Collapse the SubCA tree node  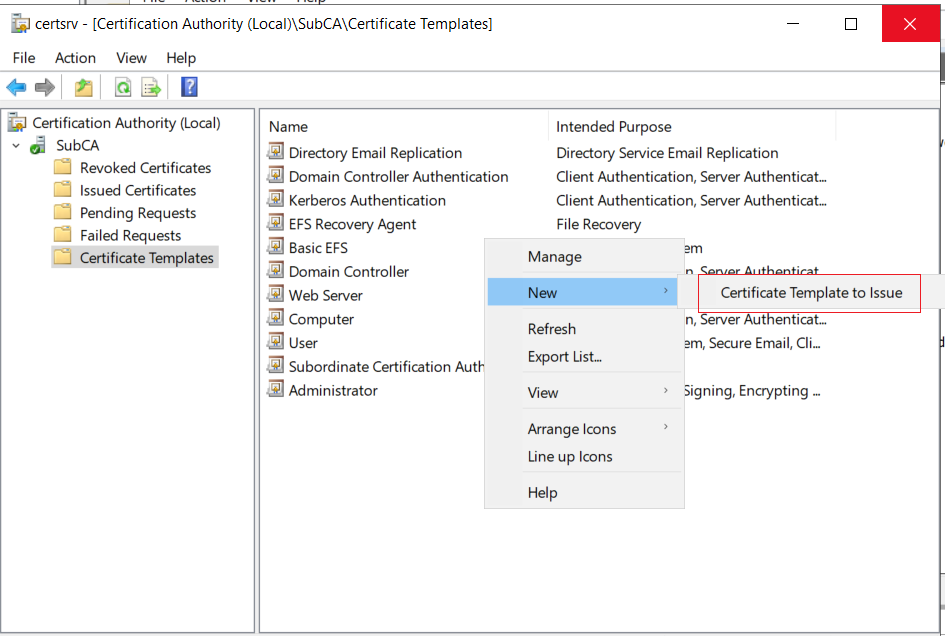pyautogui.click(x=16, y=145)
